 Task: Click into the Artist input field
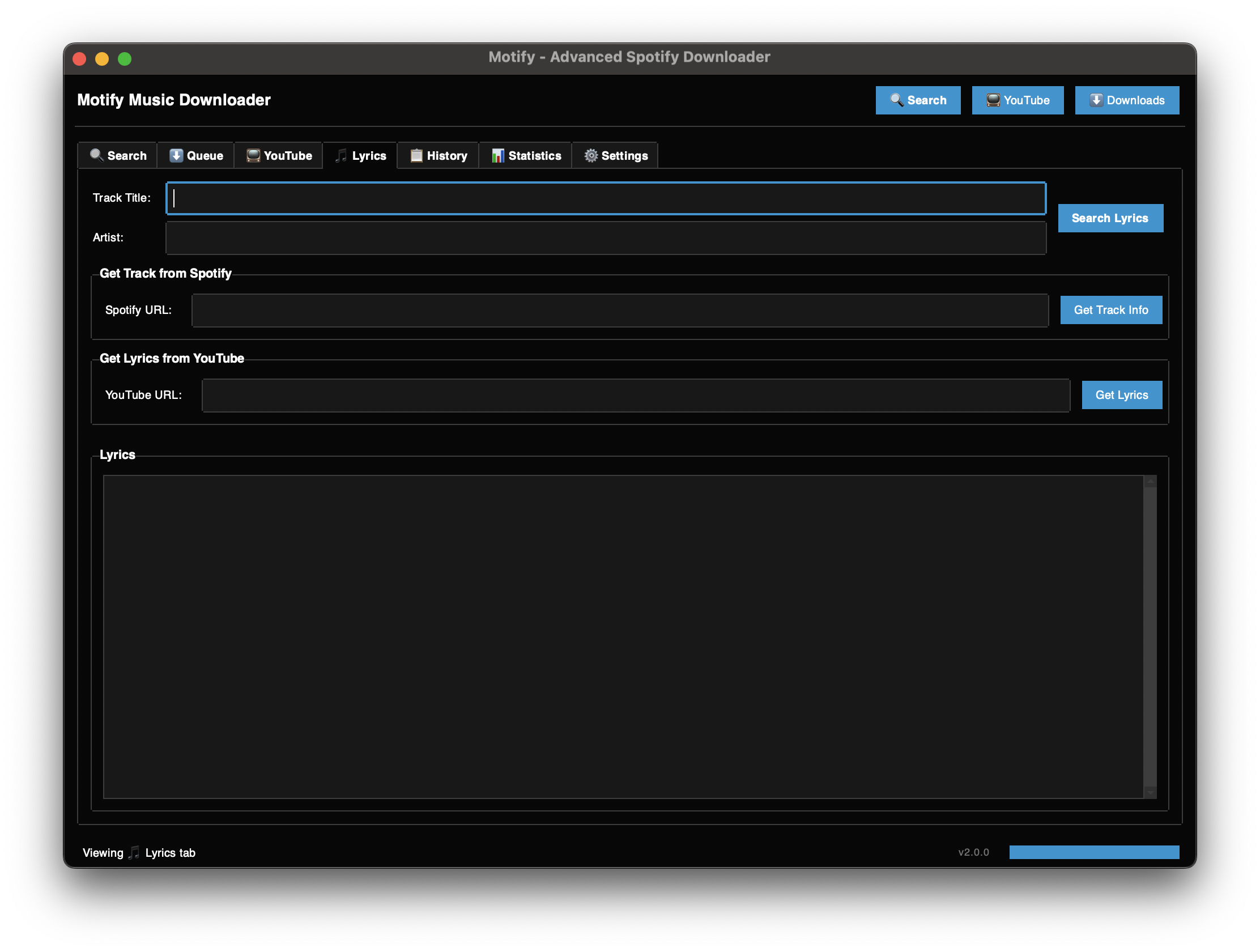[x=606, y=237]
